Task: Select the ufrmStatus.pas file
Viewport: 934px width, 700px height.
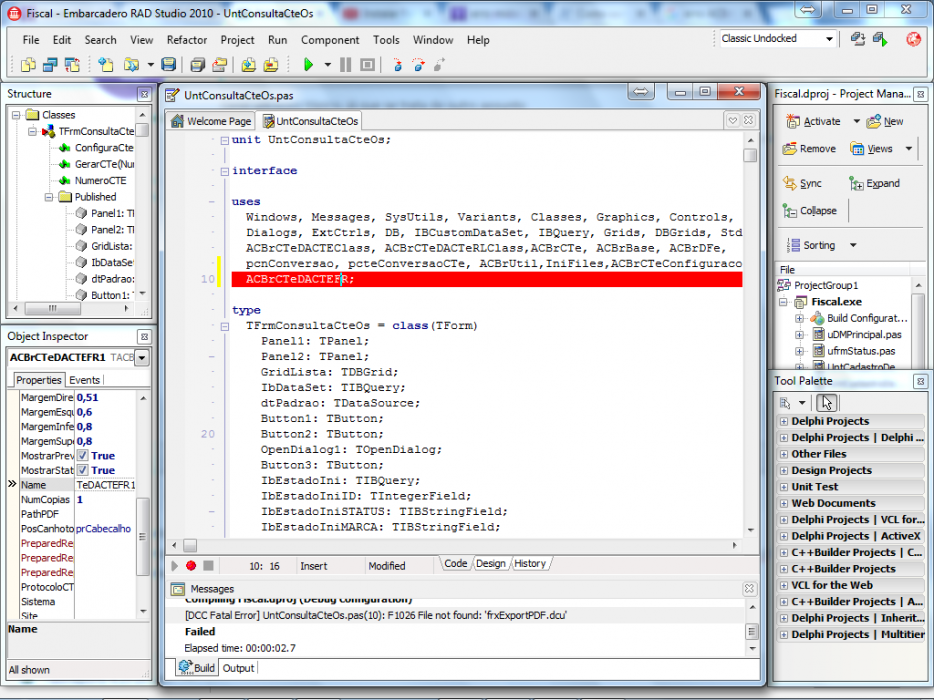Action: (861, 351)
